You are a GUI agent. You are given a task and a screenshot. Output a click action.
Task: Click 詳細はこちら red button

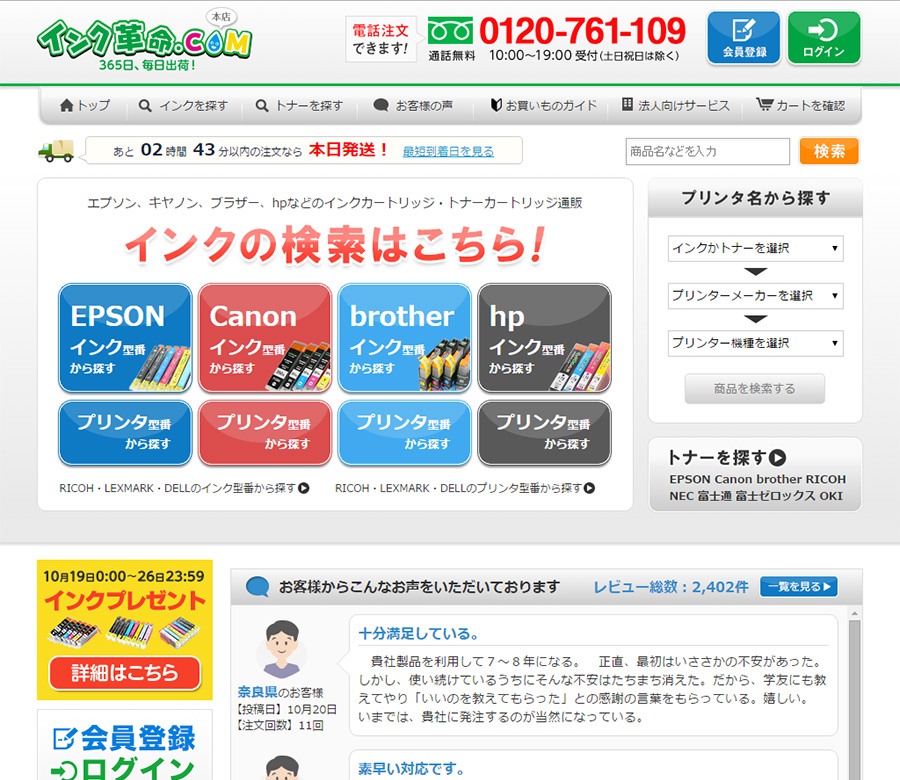click(125, 673)
